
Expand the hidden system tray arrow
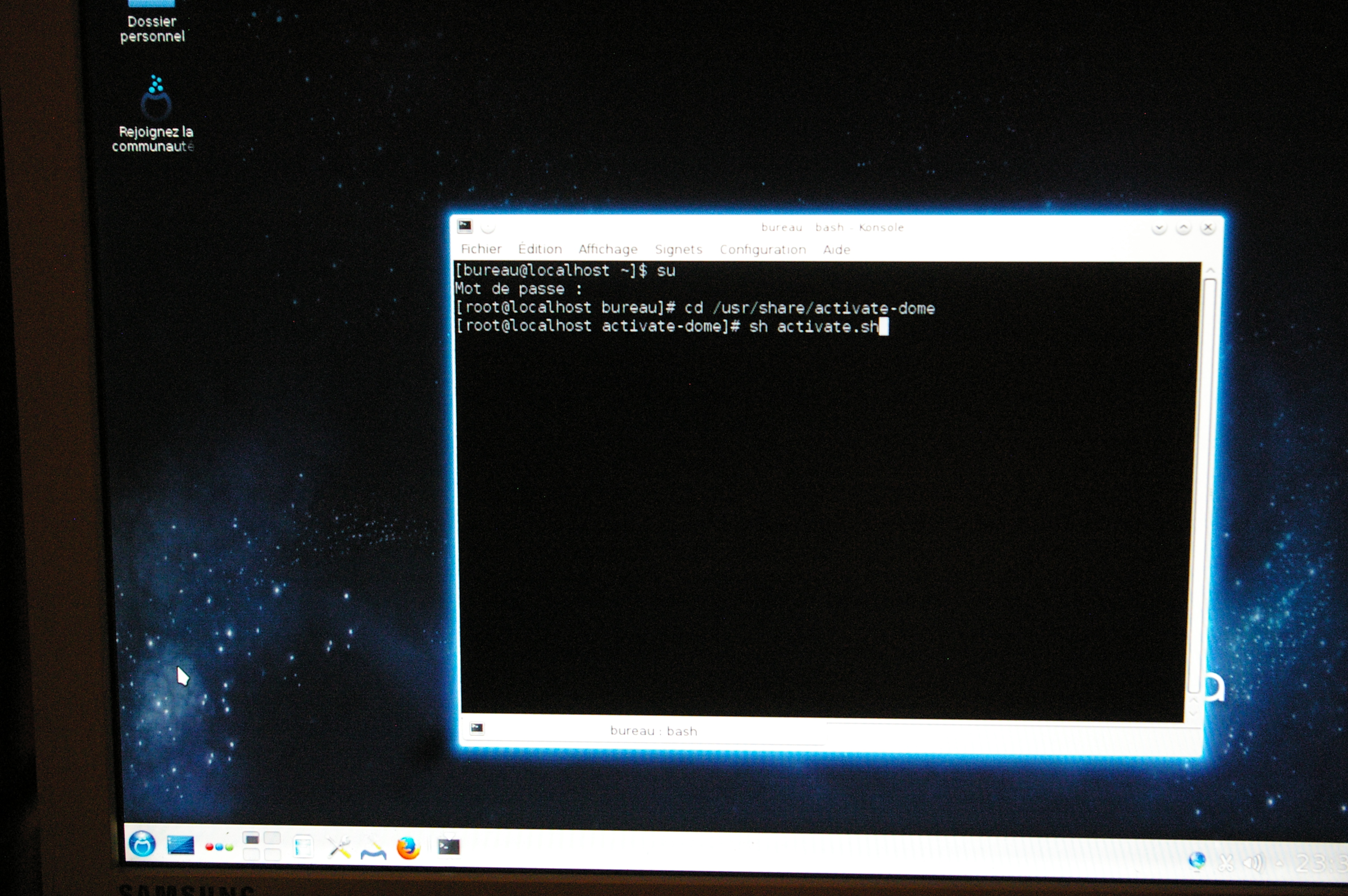click(1280, 862)
